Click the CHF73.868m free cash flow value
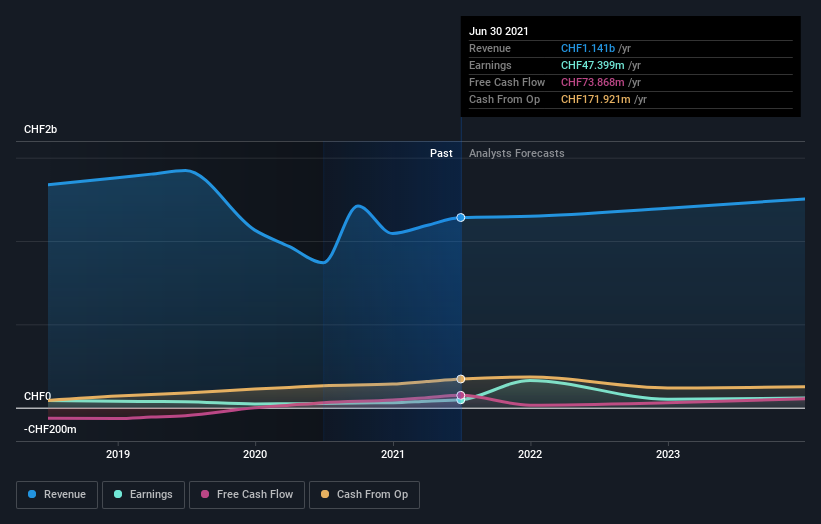Viewport: 821px width, 524px height. click(x=593, y=82)
